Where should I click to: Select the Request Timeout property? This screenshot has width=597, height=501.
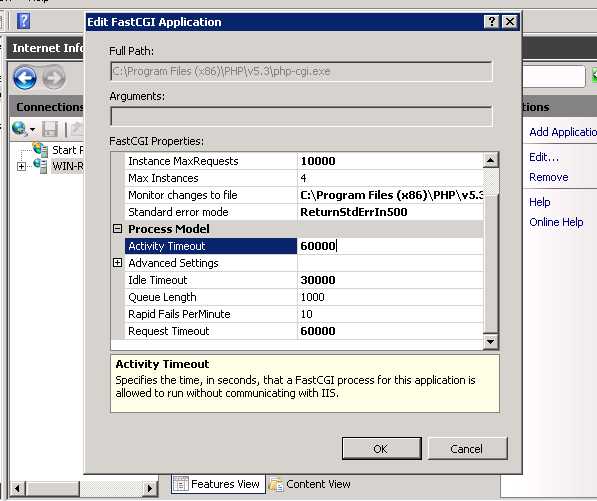click(x=211, y=331)
